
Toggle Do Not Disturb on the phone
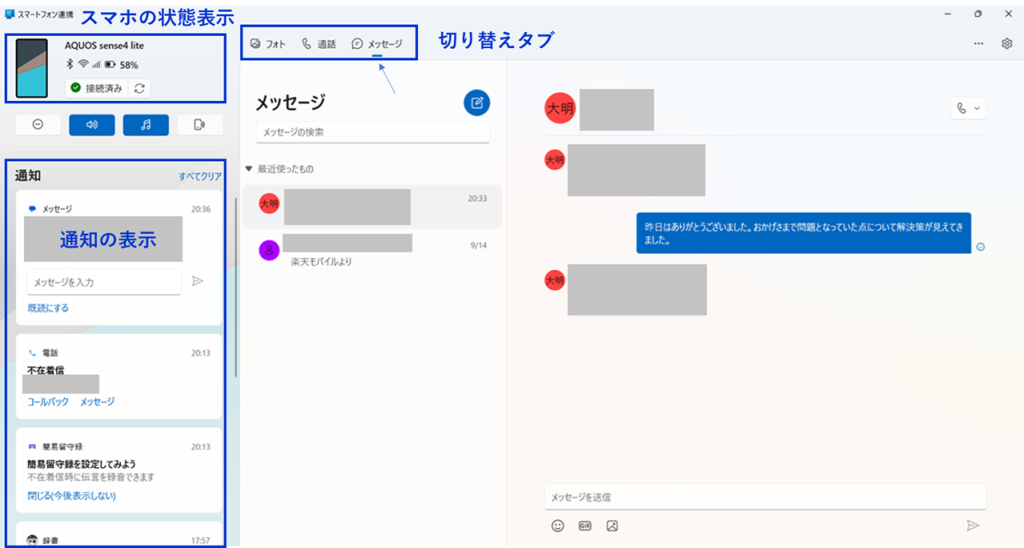pyautogui.click(x=38, y=125)
